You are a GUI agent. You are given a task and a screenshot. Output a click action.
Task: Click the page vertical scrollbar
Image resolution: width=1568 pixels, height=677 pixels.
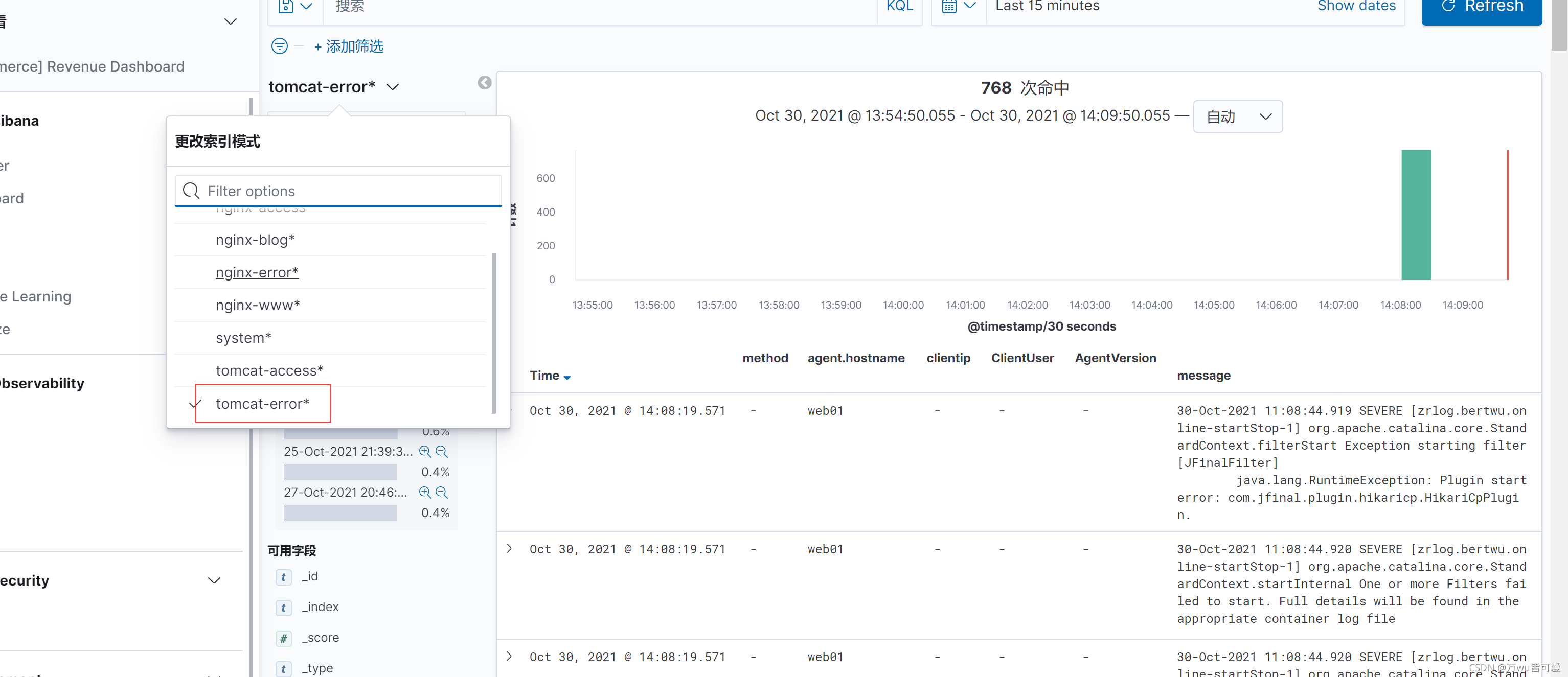(x=1559, y=25)
